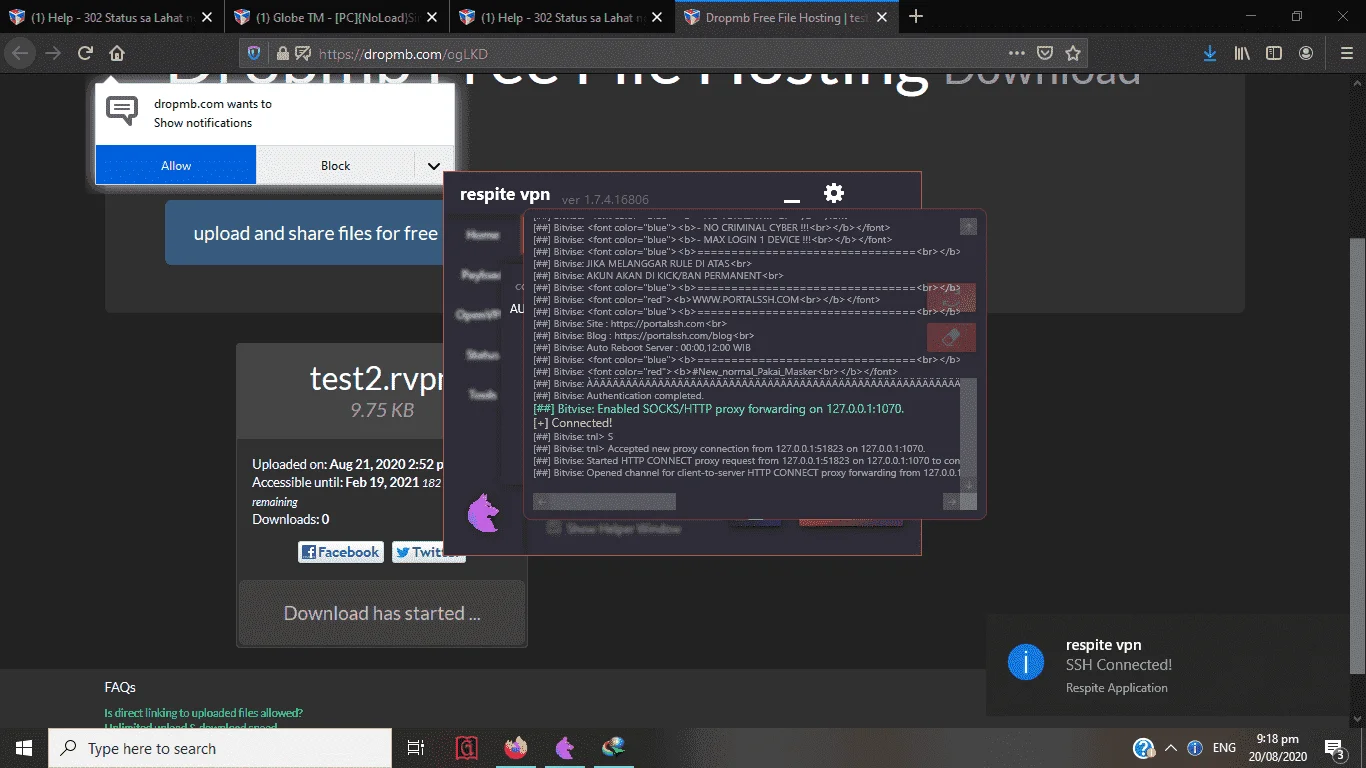
Task: Open Firefox downloads panel
Action: 1210,54
